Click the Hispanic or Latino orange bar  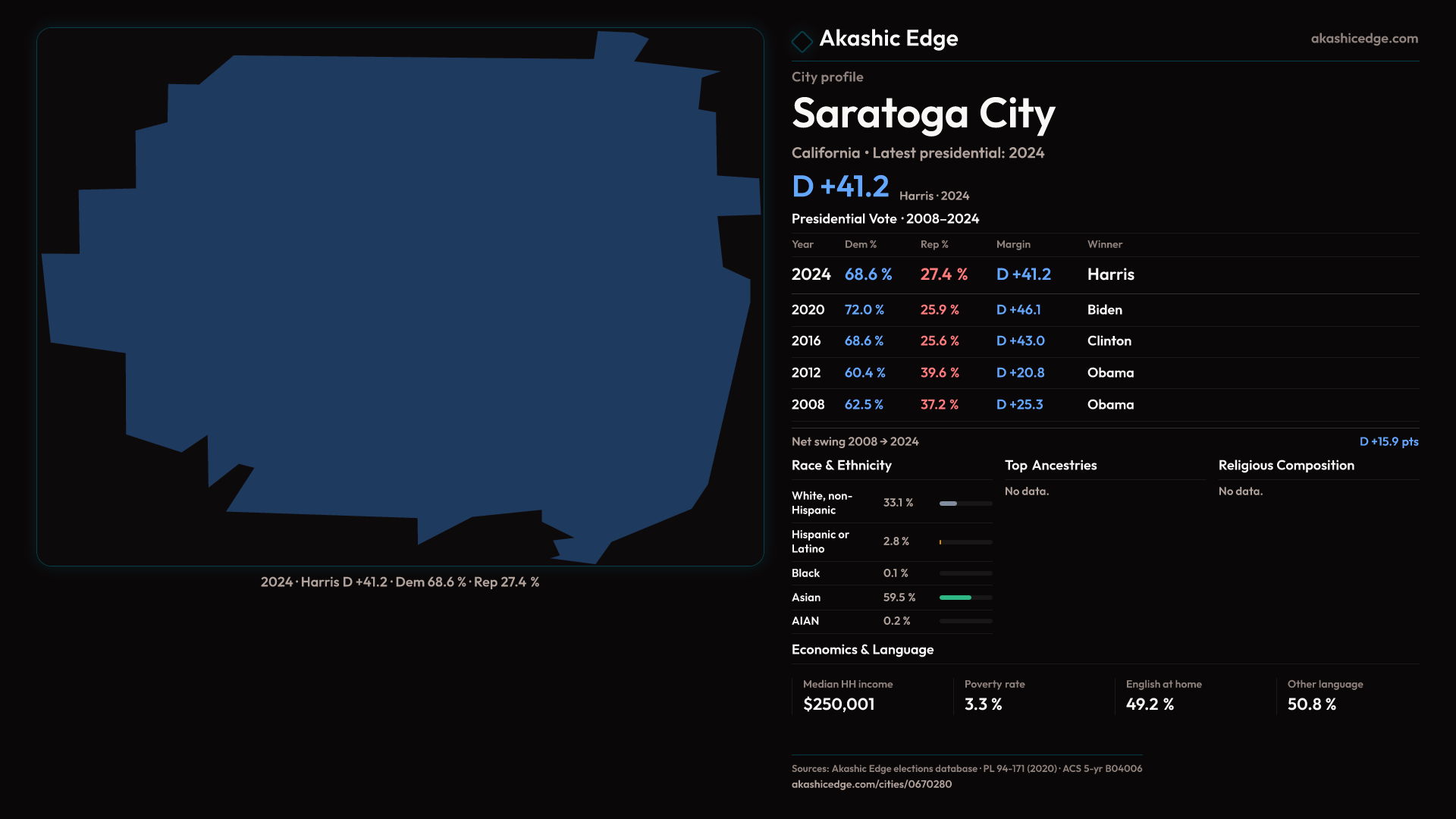940,542
